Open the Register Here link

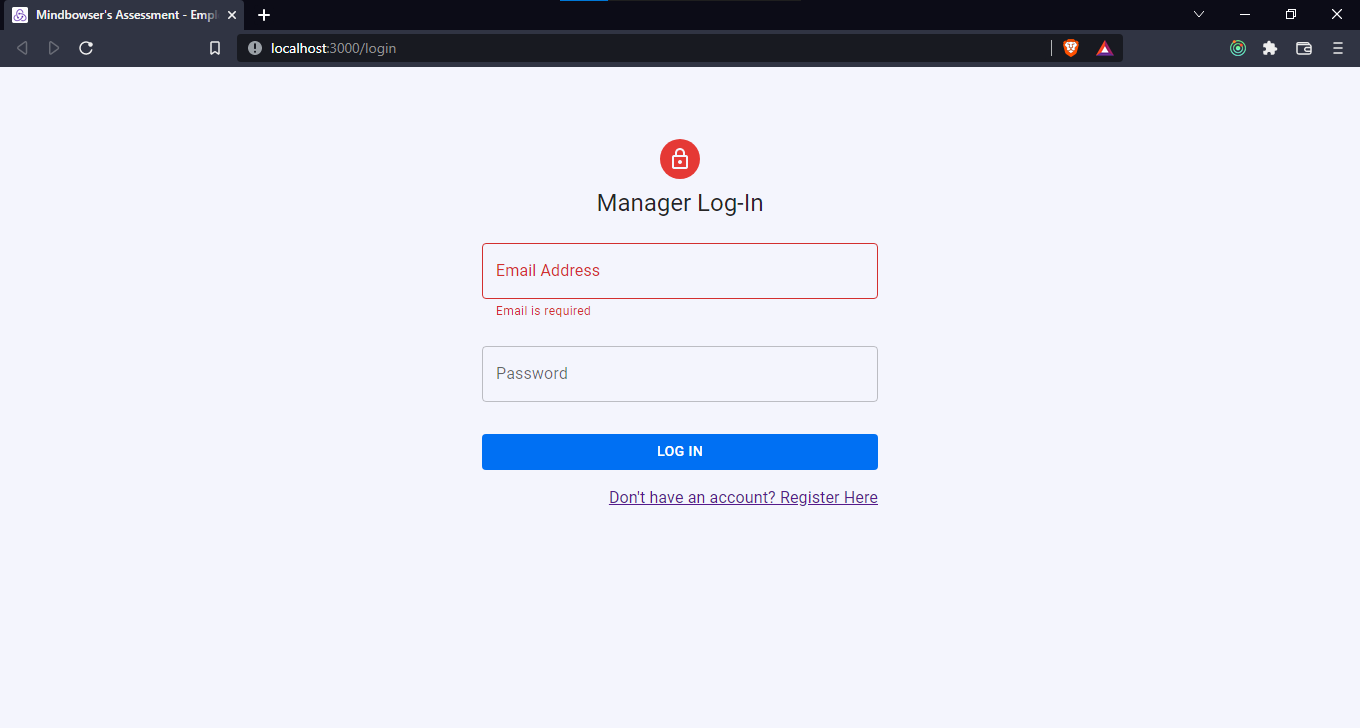click(x=743, y=497)
